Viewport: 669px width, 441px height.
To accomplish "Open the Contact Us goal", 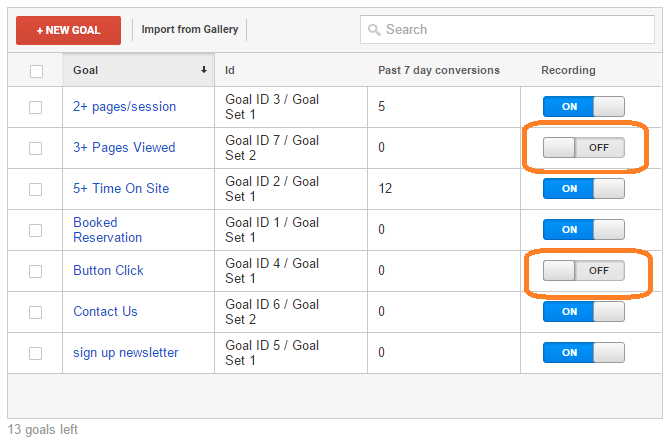I will (x=105, y=311).
